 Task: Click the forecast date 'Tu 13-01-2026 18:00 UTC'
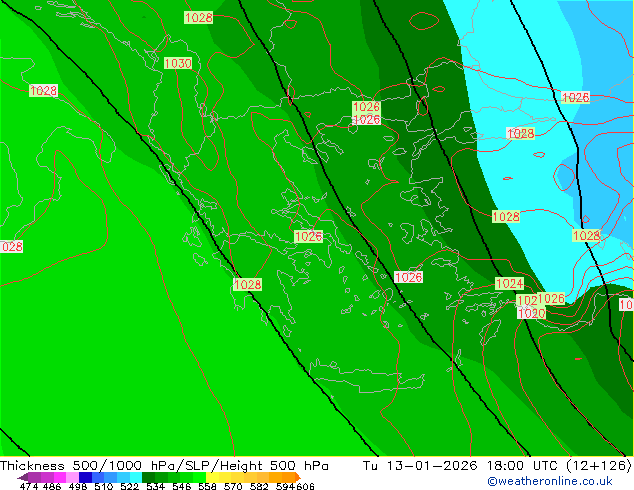pyautogui.click(x=460, y=465)
